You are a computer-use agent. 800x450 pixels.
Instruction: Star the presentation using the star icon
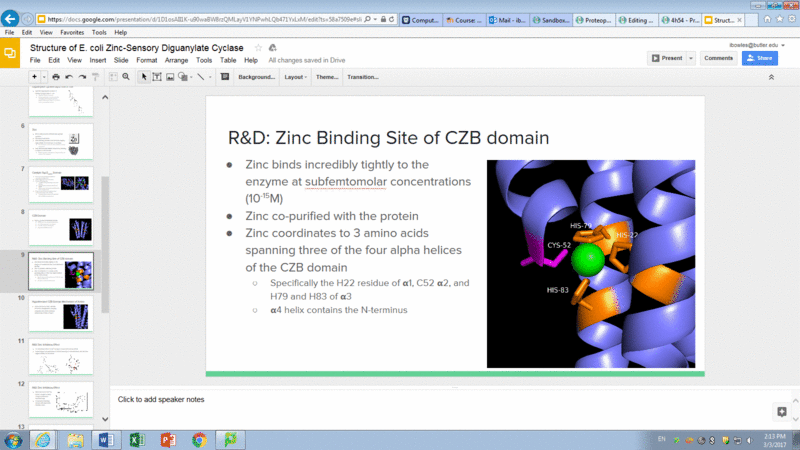click(259, 47)
